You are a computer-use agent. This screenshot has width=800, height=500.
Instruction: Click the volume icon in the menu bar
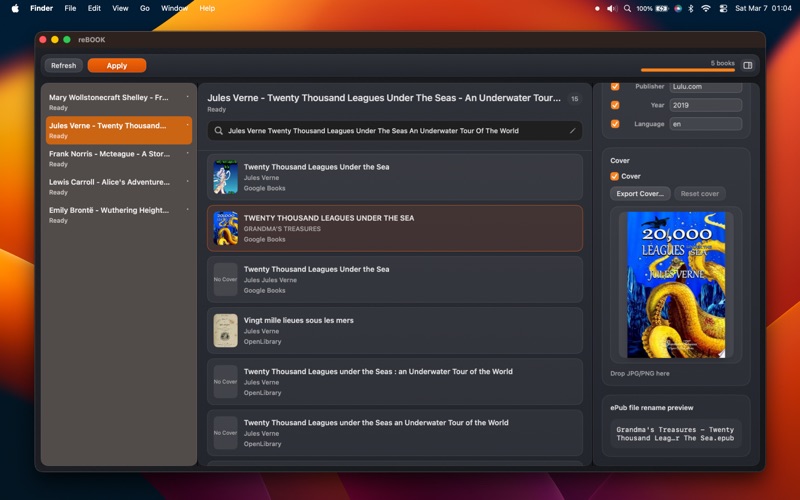pos(612,8)
